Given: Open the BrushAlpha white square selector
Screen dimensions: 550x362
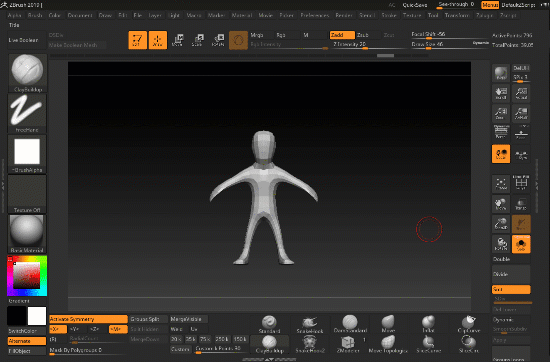Looking at the screenshot, I should [27, 153].
